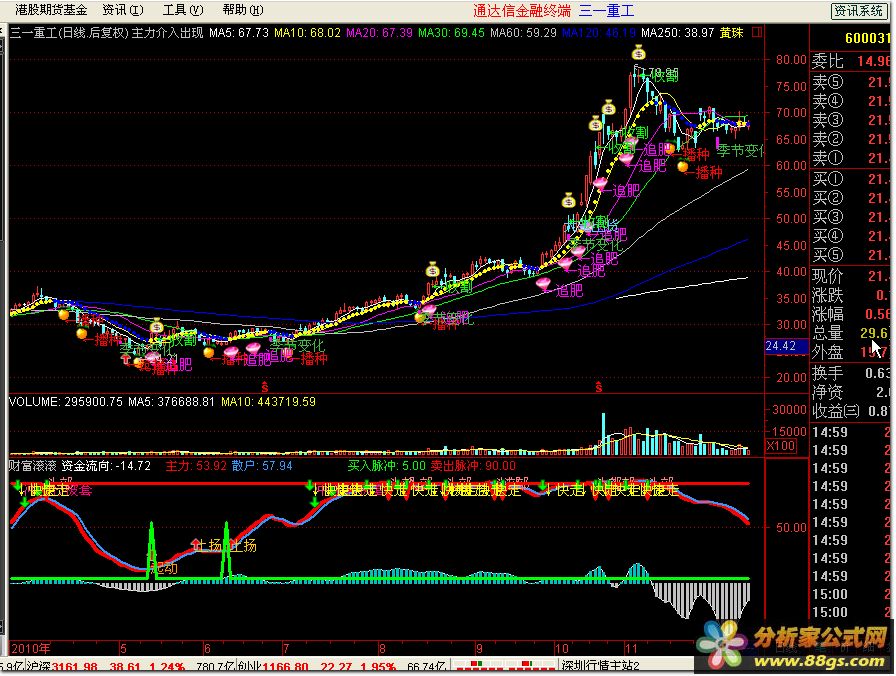Click the 换手 row
896x676 pixels.
(850, 373)
